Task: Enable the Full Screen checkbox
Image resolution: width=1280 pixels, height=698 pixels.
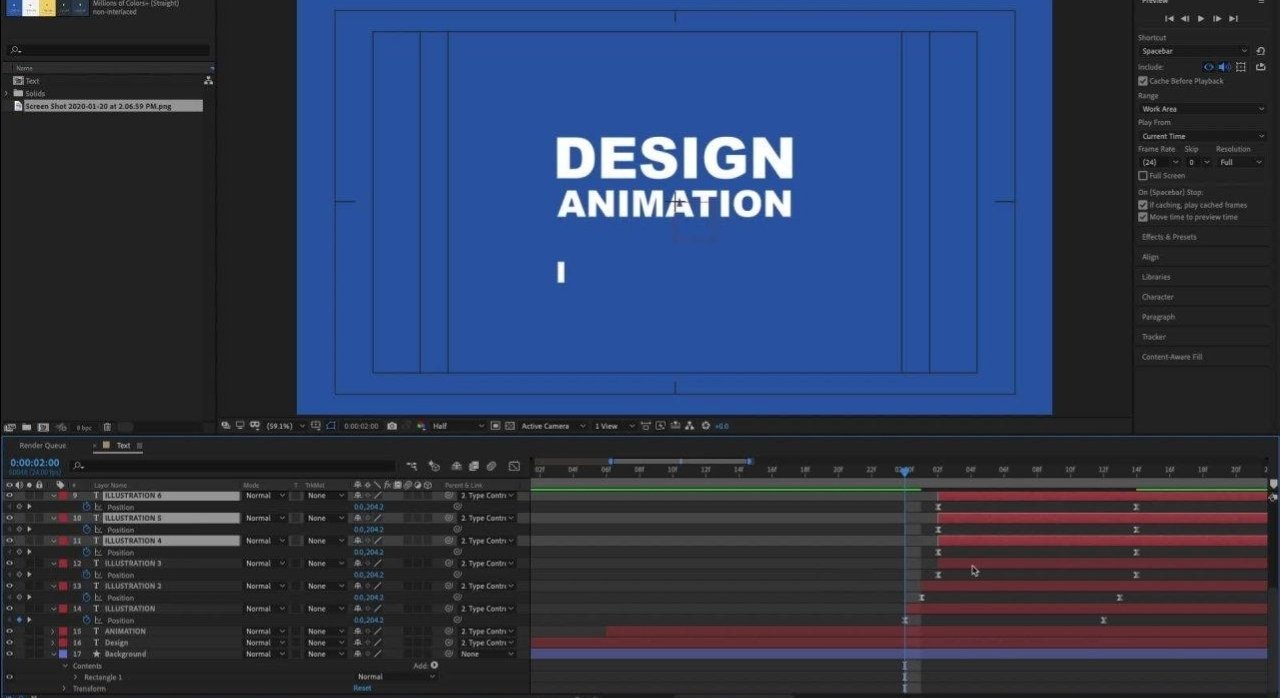Action: [1143, 176]
